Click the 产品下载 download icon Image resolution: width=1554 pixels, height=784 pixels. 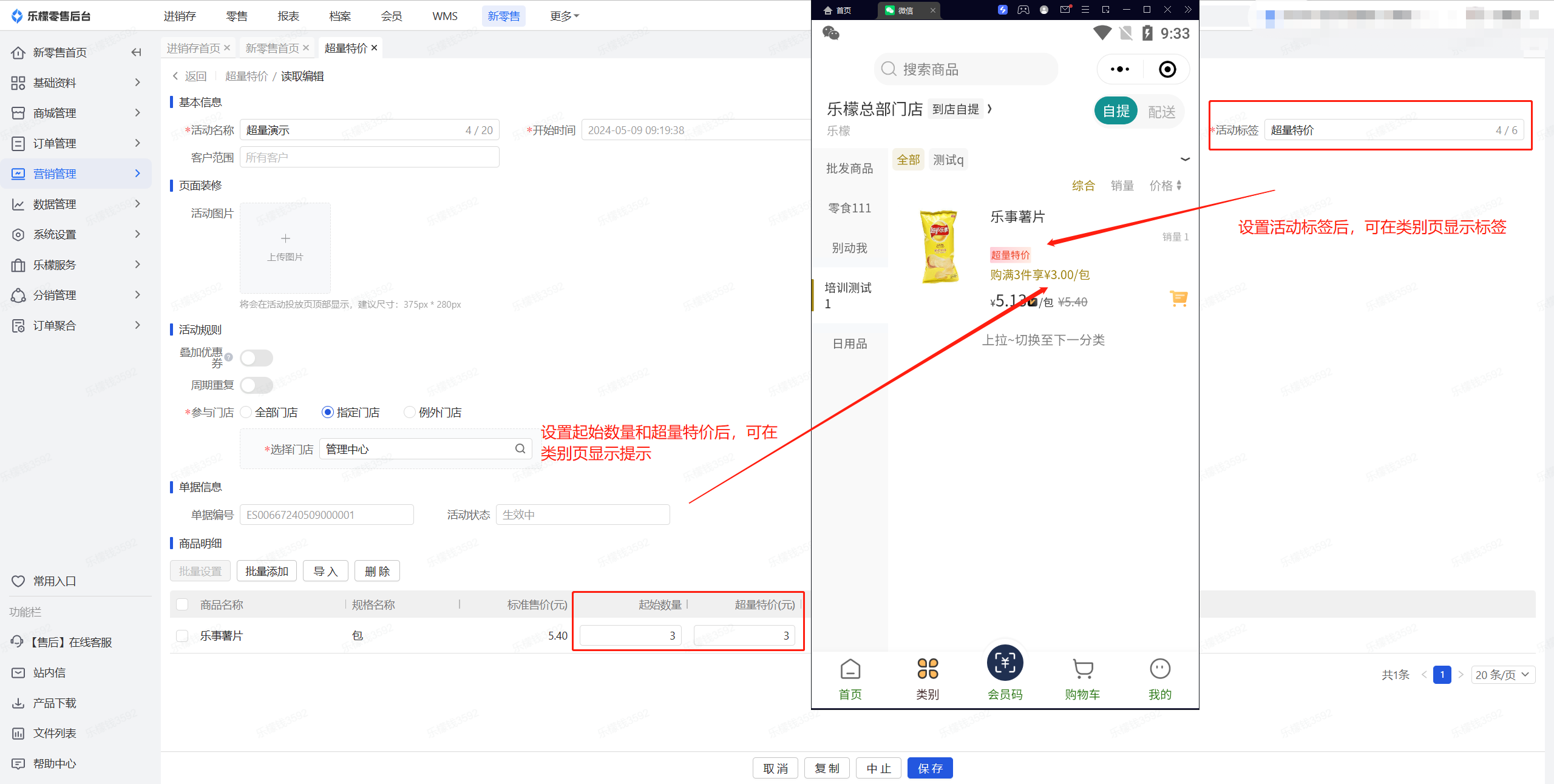tap(18, 703)
